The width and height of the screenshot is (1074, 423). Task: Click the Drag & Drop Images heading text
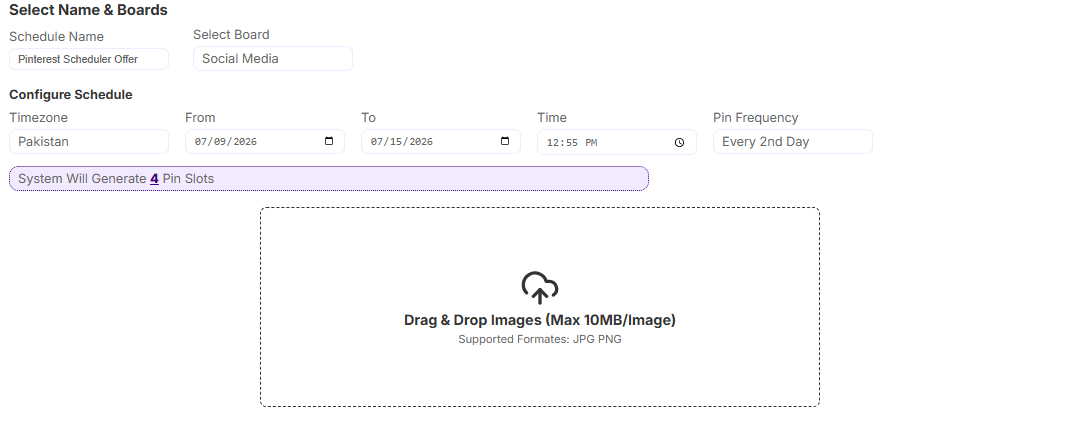click(x=540, y=320)
